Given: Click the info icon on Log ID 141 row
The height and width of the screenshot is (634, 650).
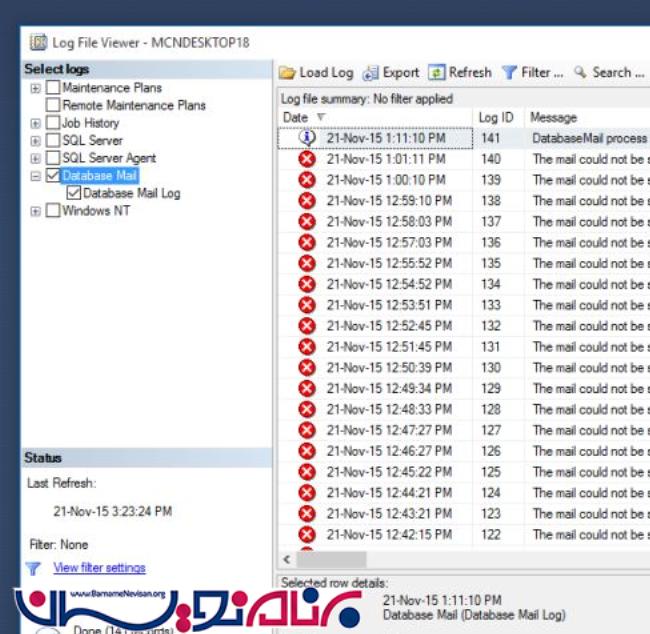Looking at the screenshot, I should [307, 138].
